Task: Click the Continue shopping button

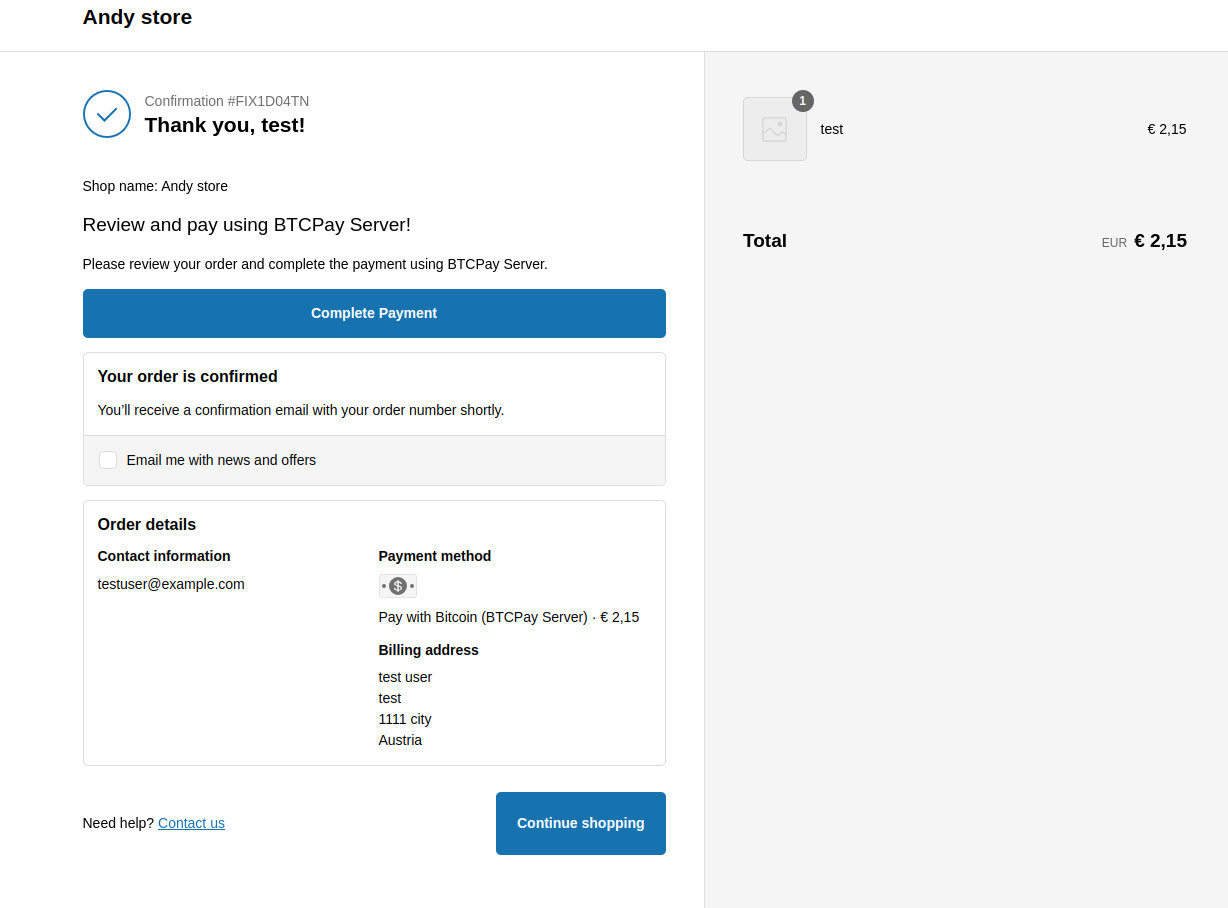Action: tap(580, 823)
